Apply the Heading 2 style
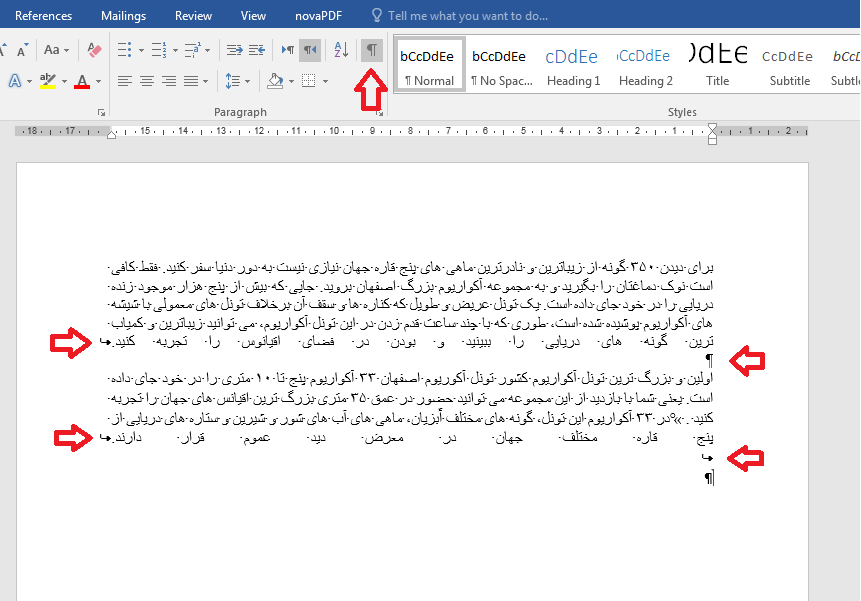Screen dimensions: 861x601 pos(645,65)
